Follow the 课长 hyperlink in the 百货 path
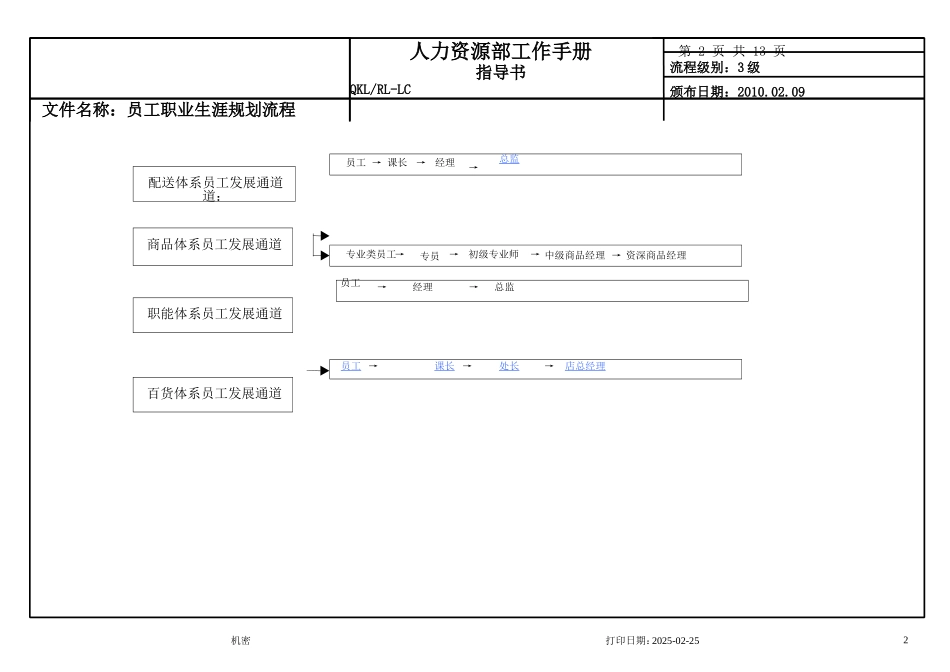 pyautogui.click(x=444, y=367)
